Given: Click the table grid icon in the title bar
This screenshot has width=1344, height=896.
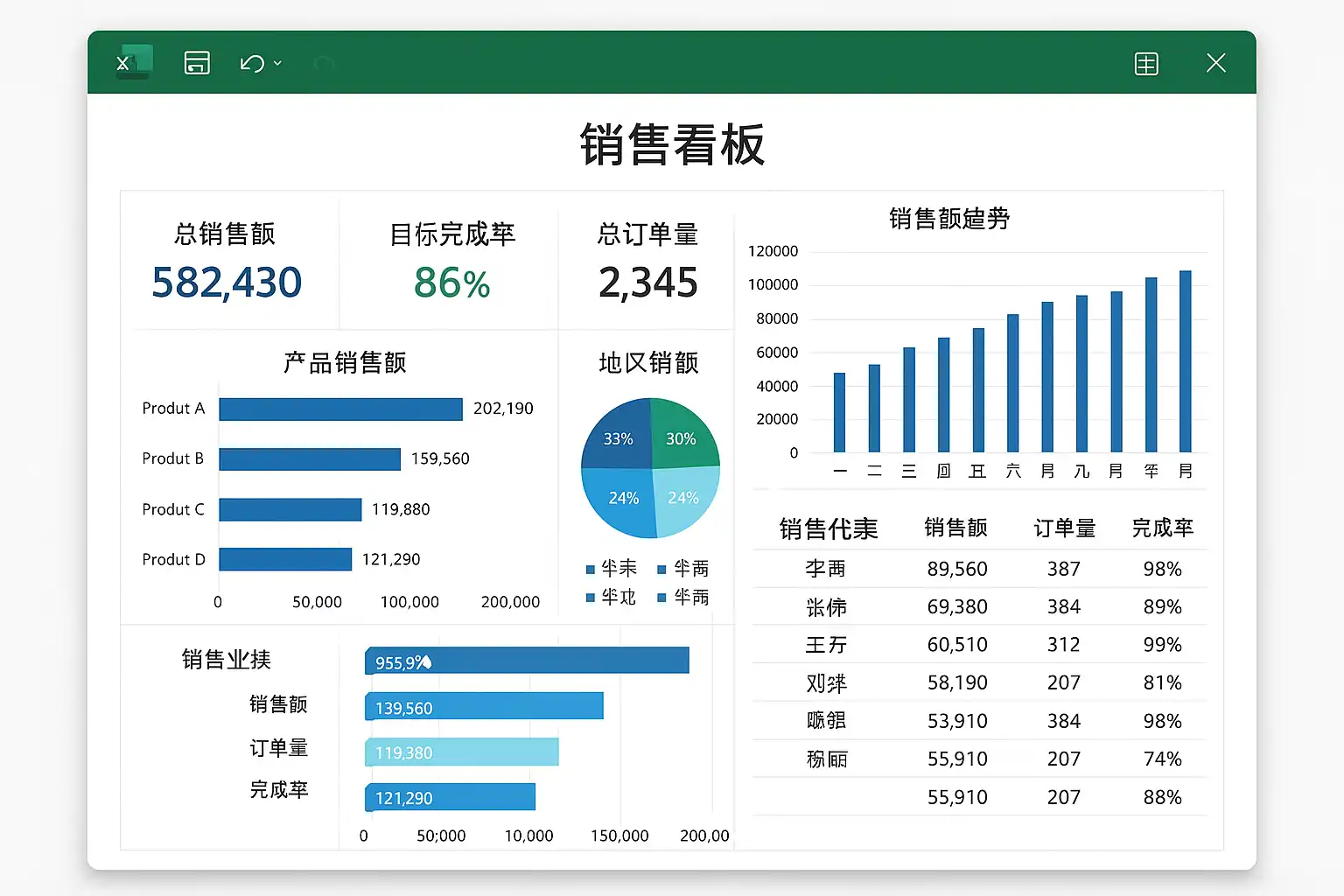Looking at the screenshot, I should (x=1146, y=63).
